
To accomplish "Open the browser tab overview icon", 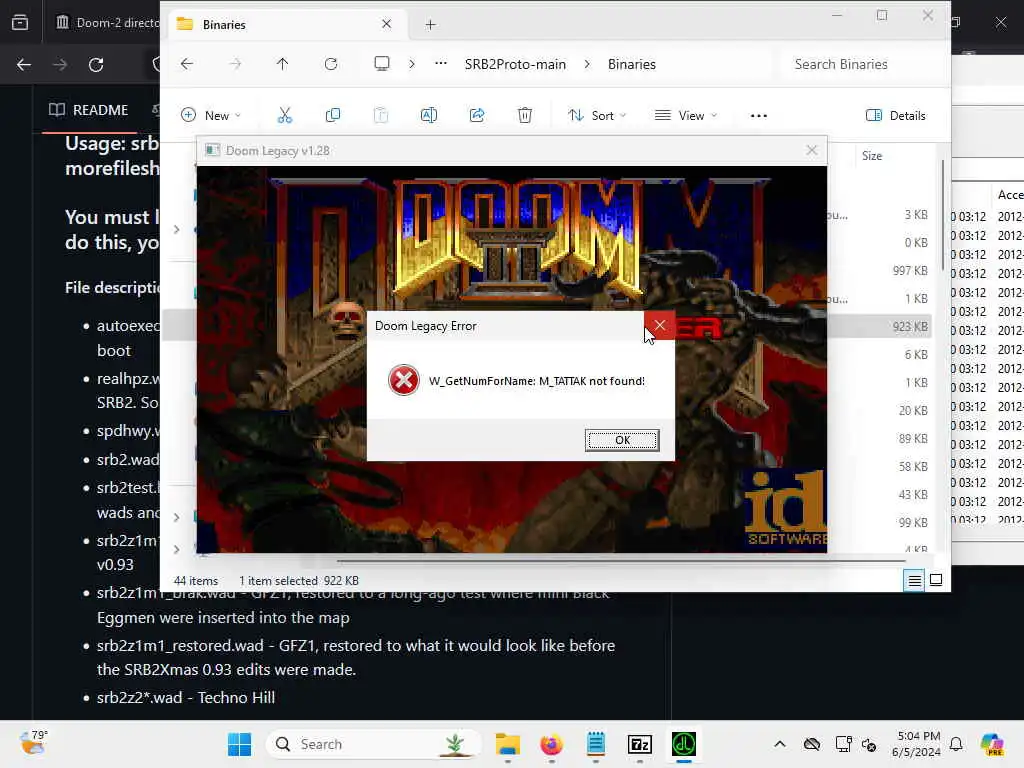I will point(20,22).
